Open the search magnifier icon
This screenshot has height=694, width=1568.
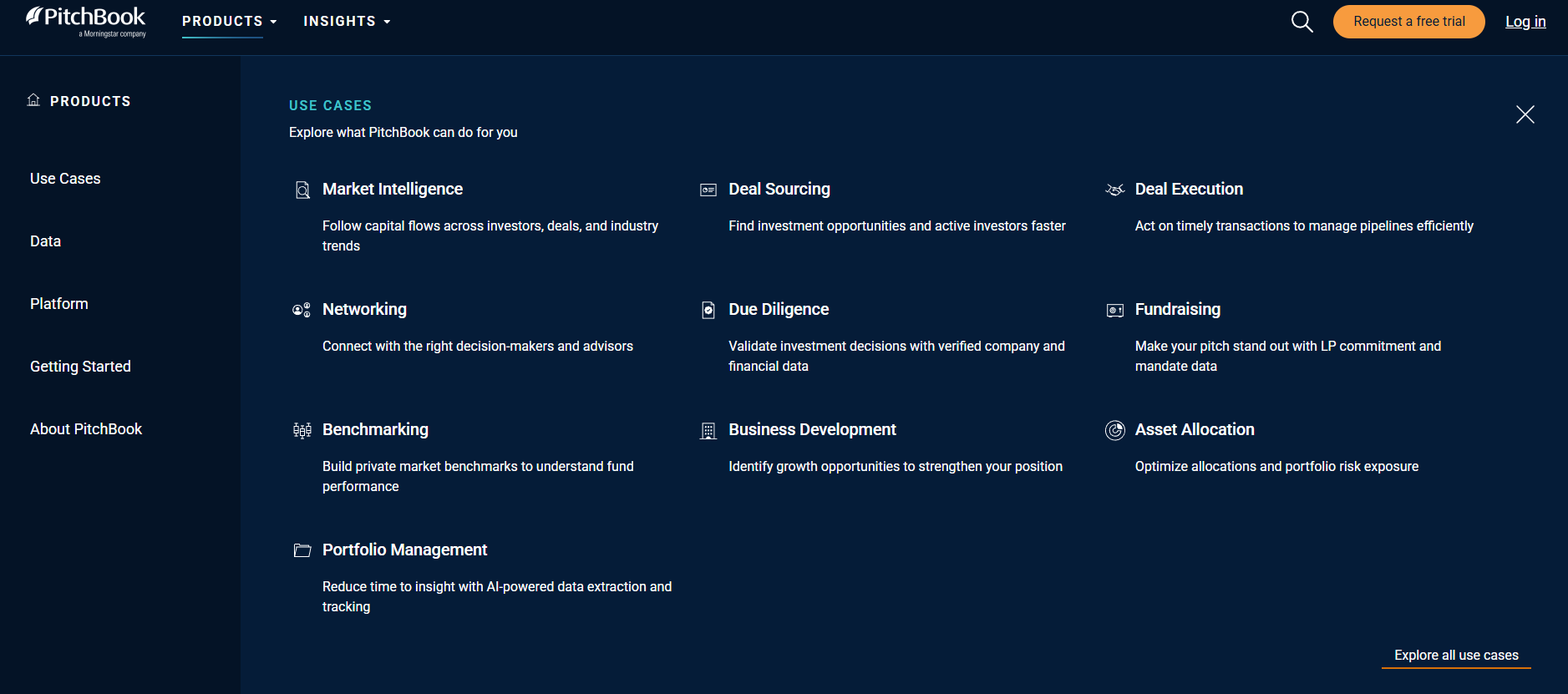pos(1302,22)
